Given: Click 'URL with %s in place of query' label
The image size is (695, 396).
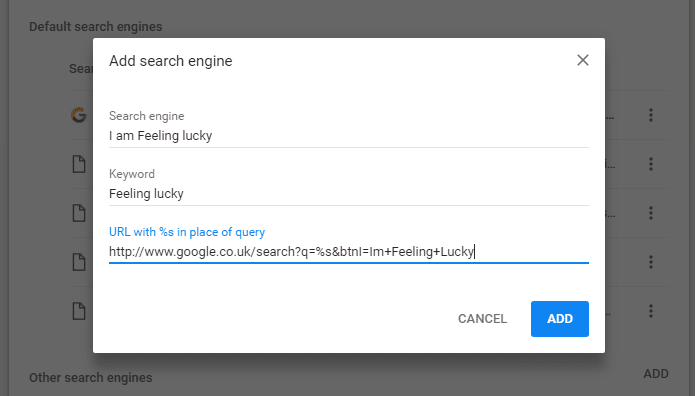Looking at the screenshot, I should coord(187,232).
